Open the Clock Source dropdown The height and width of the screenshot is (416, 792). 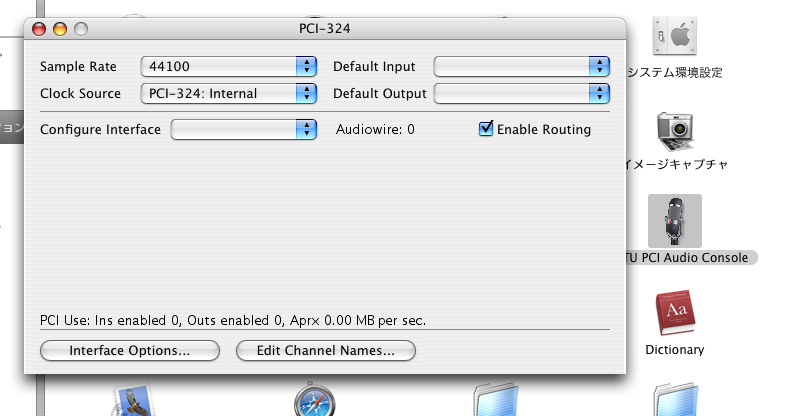click(229, 93)
